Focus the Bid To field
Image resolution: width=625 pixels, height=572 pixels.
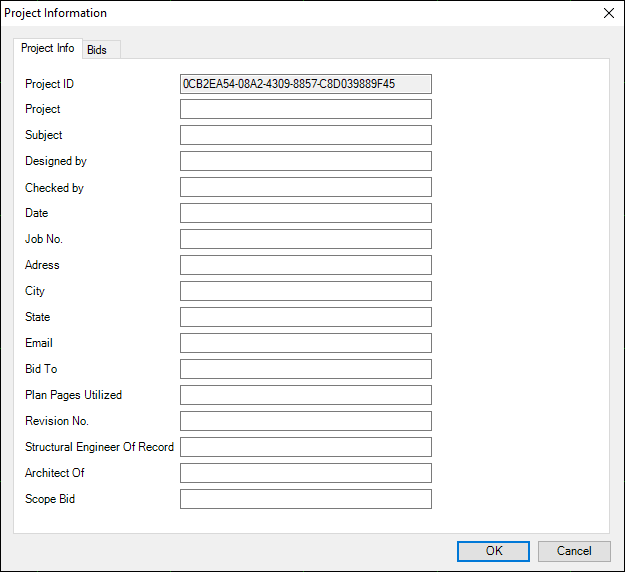point(305,369)
